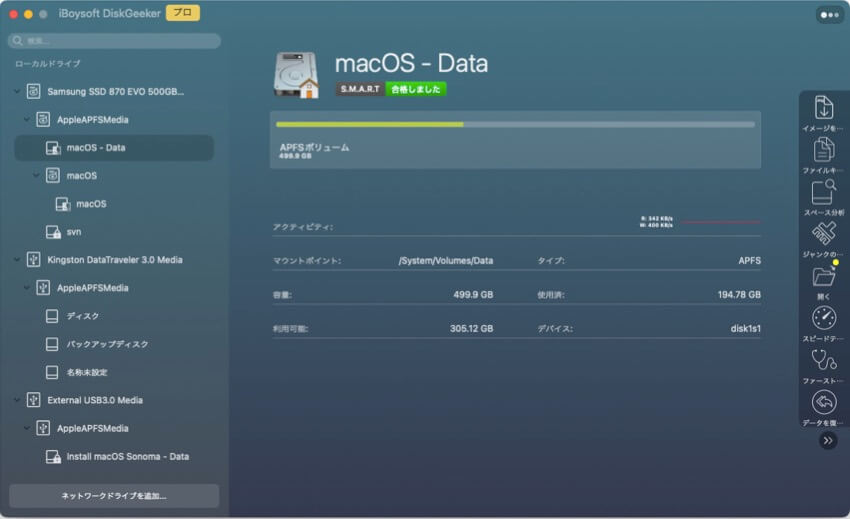The image size is (850, 519).
Task: Click the APFS volume usage bar
Action: [515, 125]
